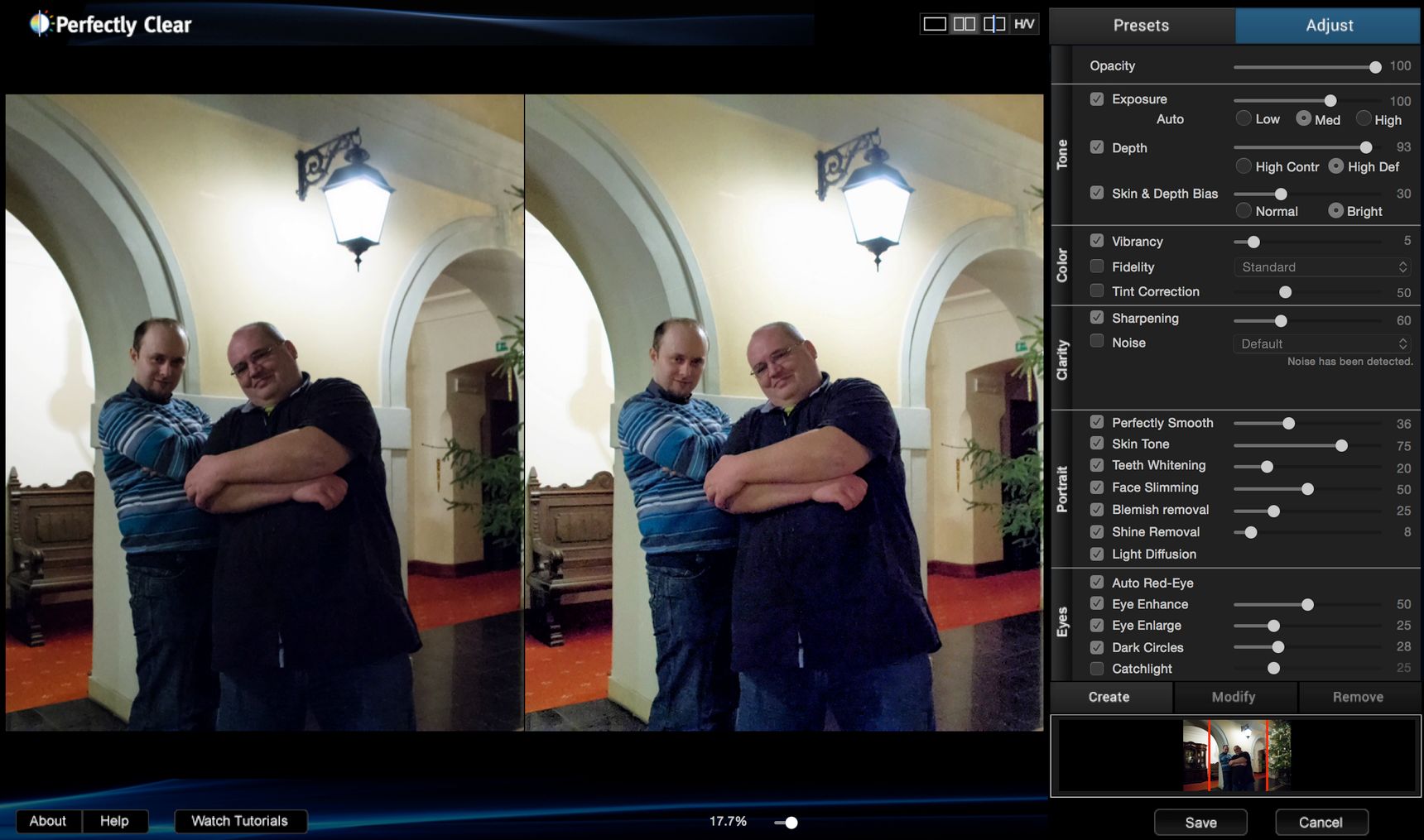Image resolution: width=1424 pixels, height=840 pixels.
Task: Switch to the Presets tab
Action: coord(1142,26)
